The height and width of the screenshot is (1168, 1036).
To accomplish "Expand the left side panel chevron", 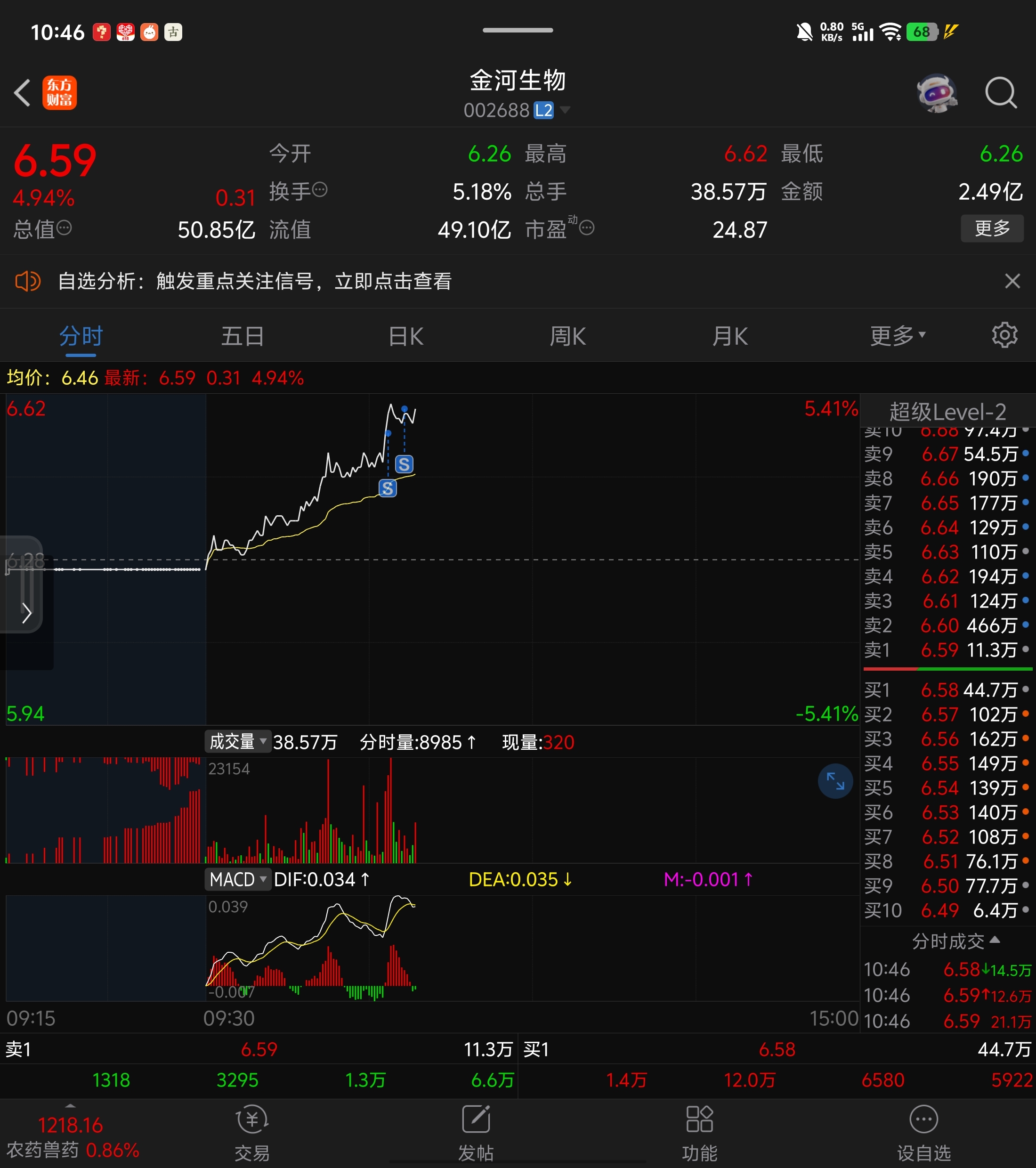I will pyautogui.click(x=26, y=613).
